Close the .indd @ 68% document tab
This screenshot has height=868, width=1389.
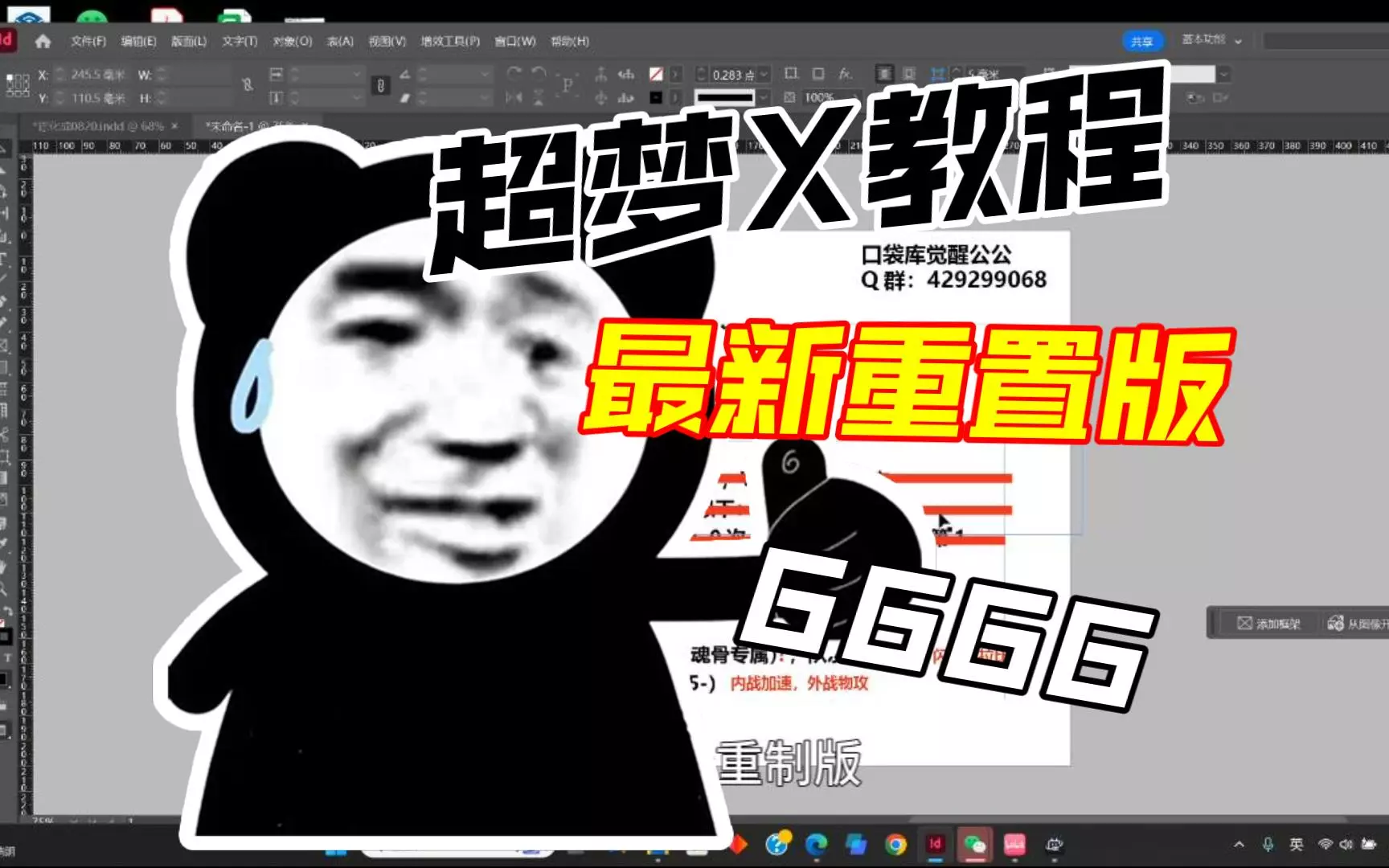tap(174, 126)
